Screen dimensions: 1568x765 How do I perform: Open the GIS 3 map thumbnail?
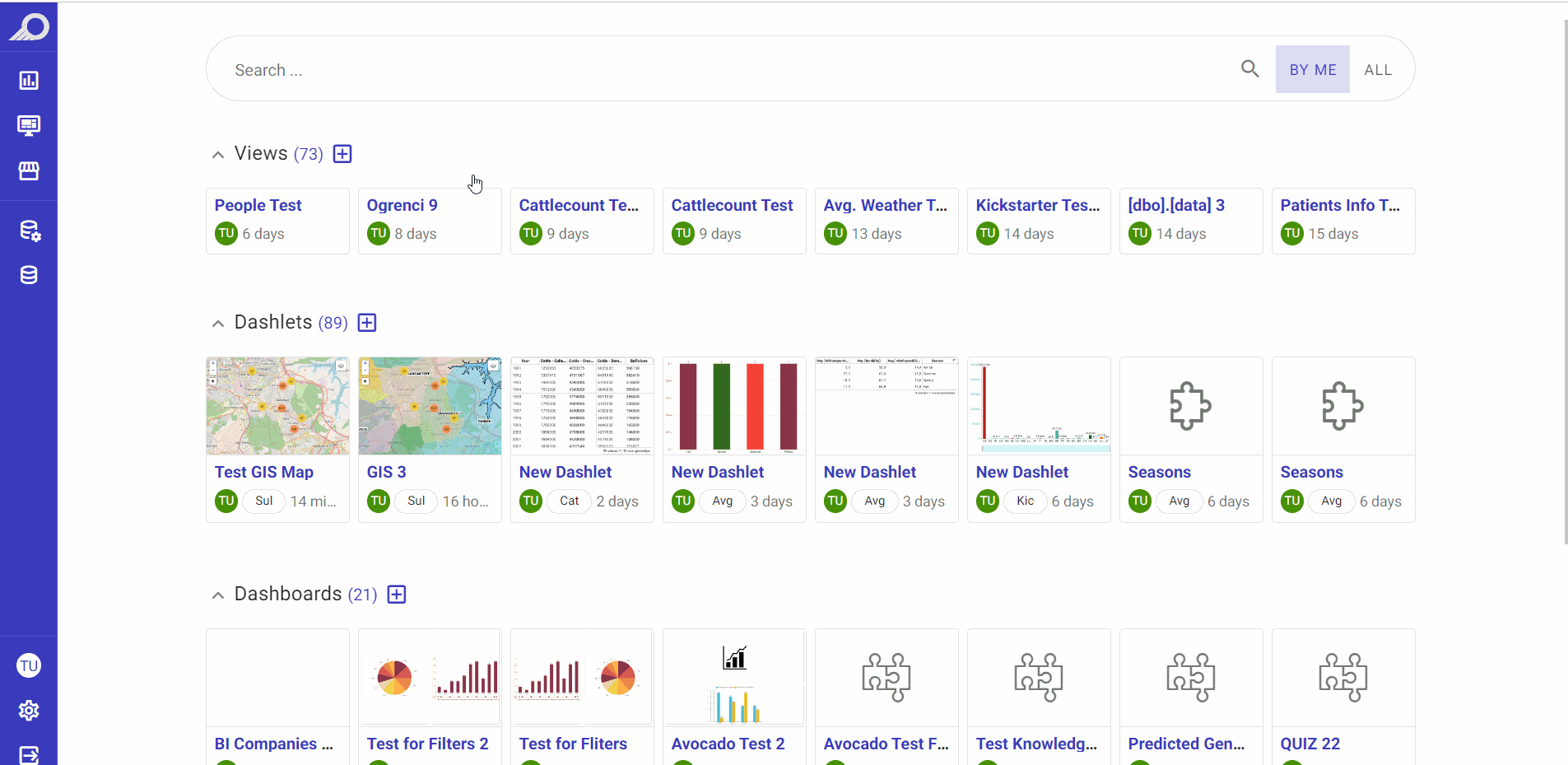[x=430, y=406]
